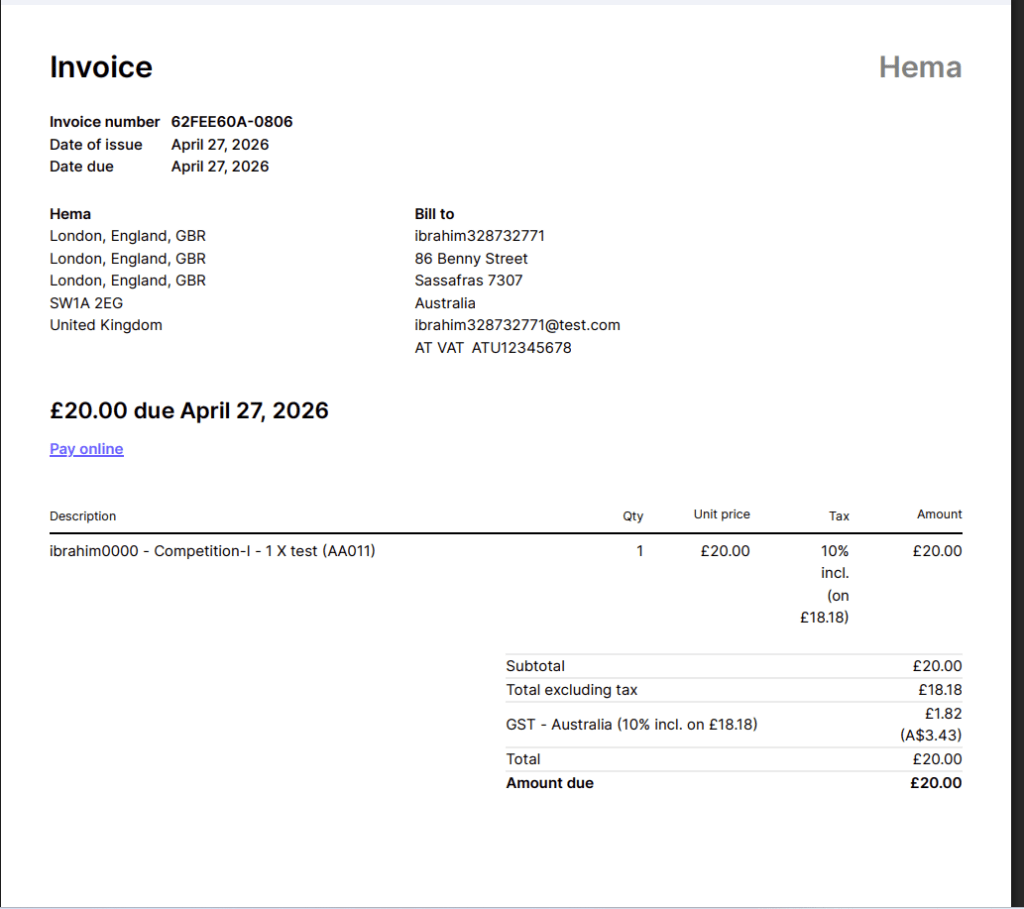Click the Invoice heading

coord(101,67)
